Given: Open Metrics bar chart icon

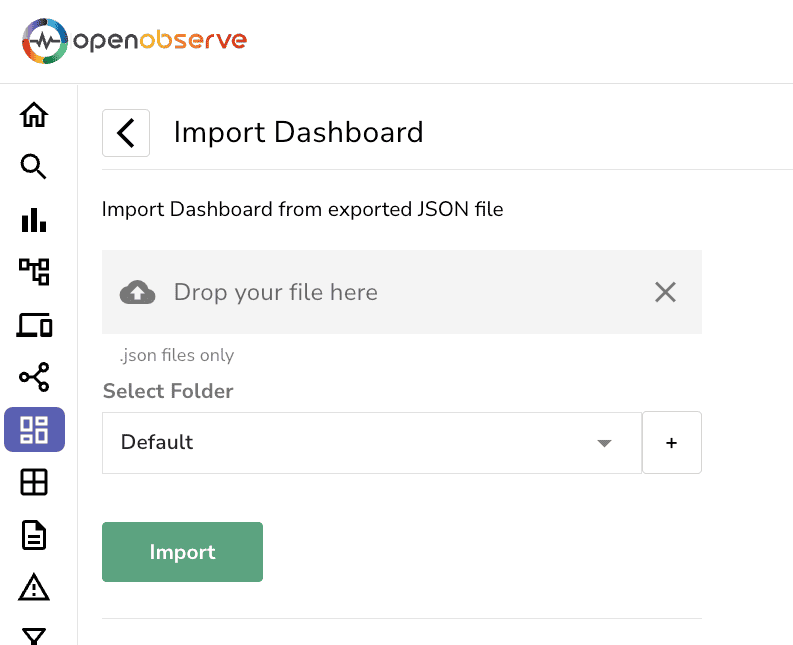Looking at the screenshot, I should pyautogui.click(x=34, y=220).
